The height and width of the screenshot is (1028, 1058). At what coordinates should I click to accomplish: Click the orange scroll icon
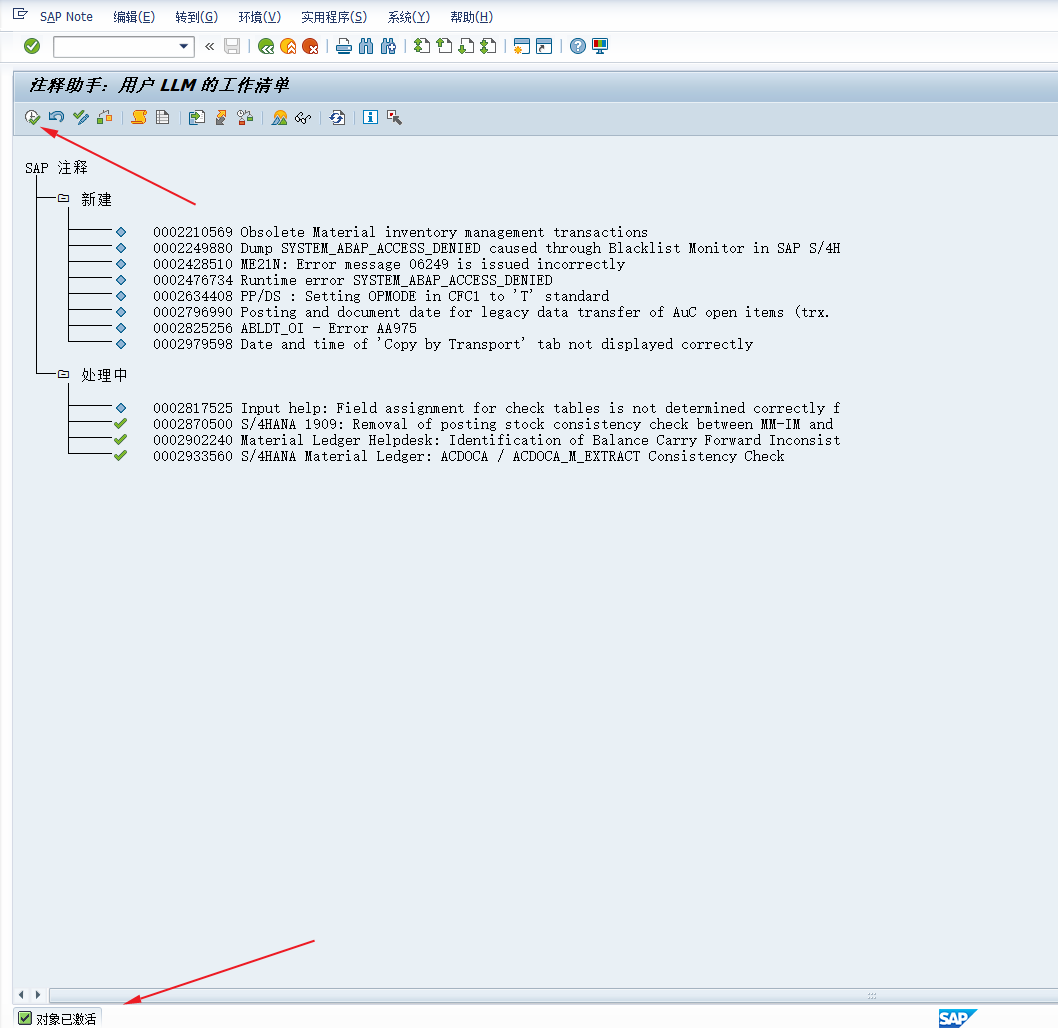tap(139, 117)
